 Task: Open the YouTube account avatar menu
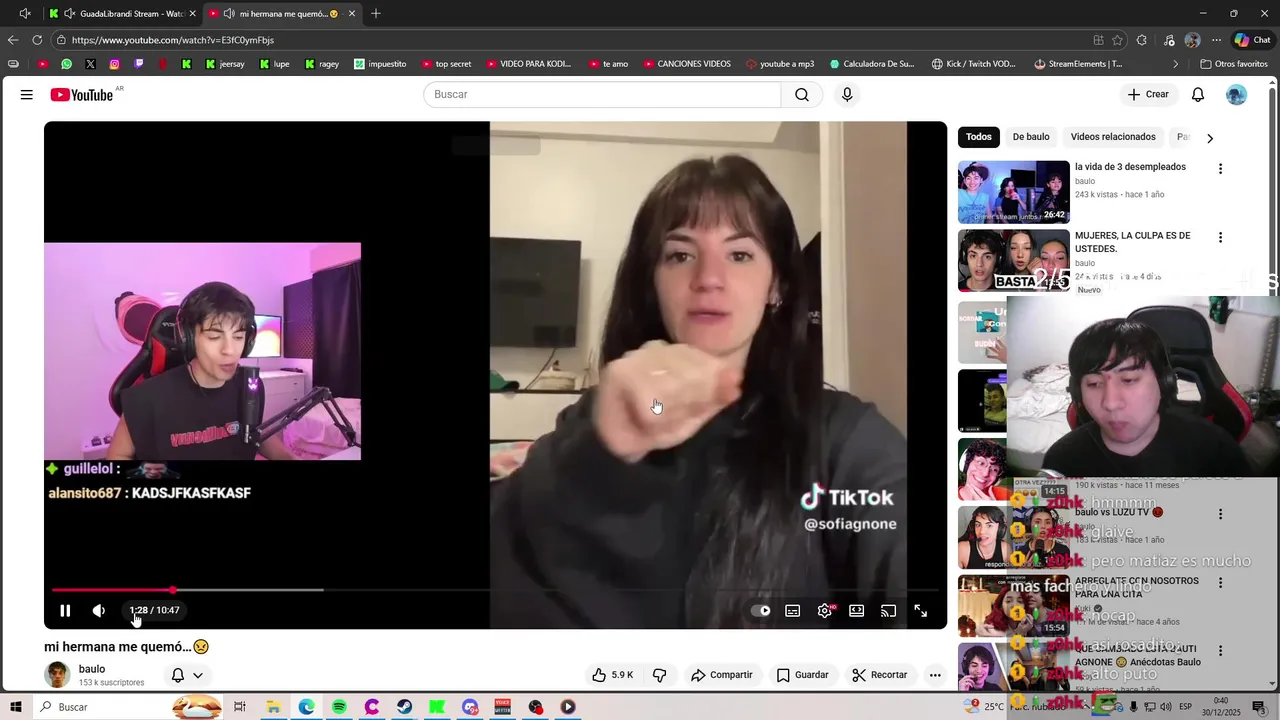coord(1237,94)
